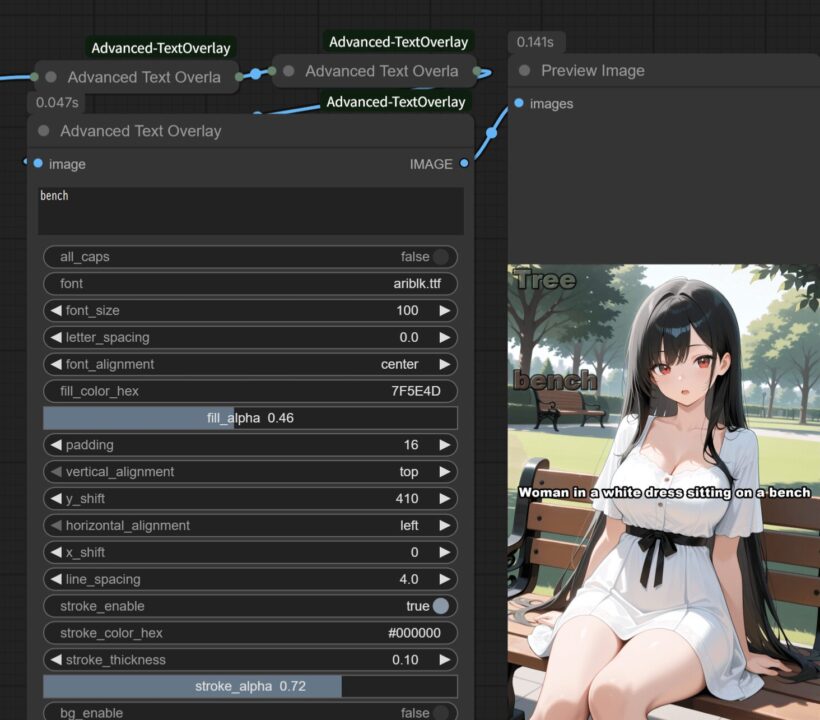Select the Preview Image node title
820x720 pixels.
[x=593, y=70]
